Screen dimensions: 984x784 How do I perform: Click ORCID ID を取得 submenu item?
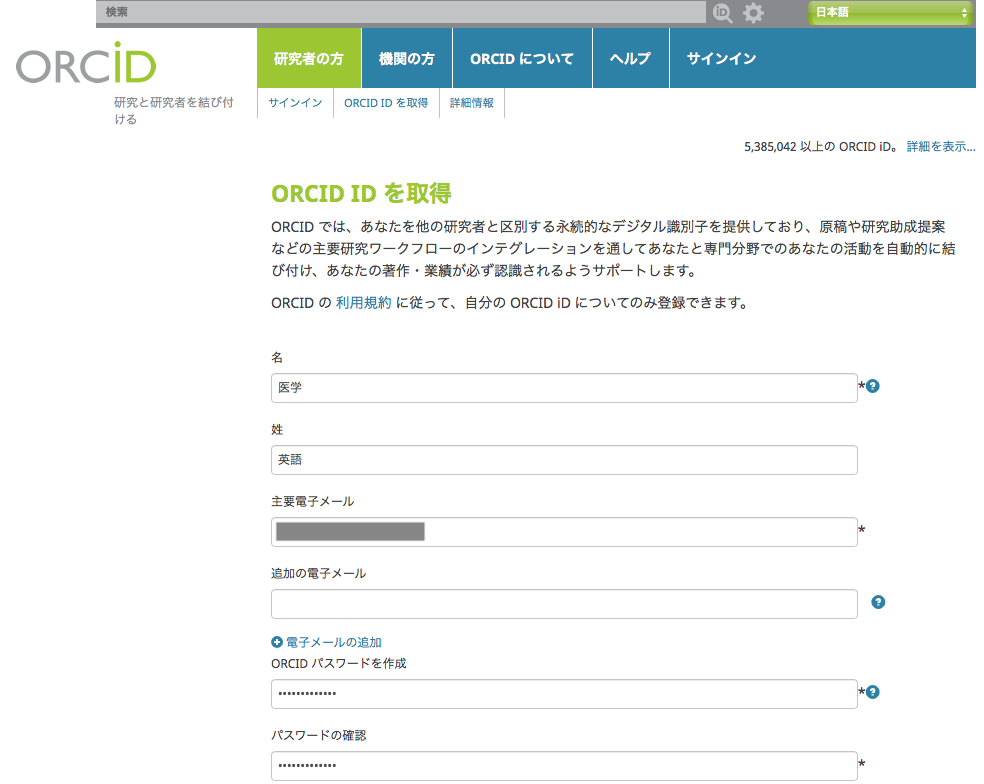pyautogui.click(x=386, y=103)
